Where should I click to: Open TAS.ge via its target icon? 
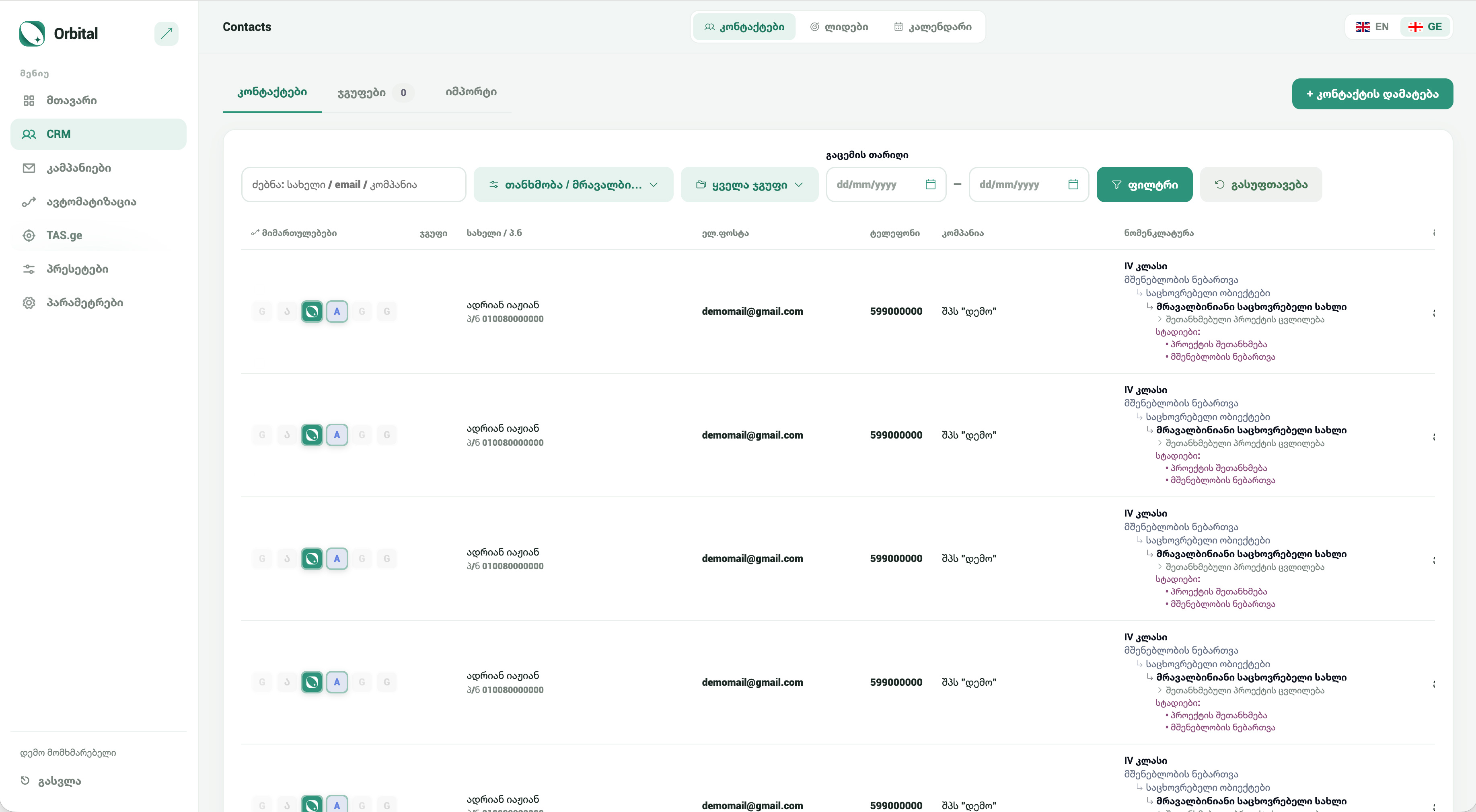pos(29,235)
